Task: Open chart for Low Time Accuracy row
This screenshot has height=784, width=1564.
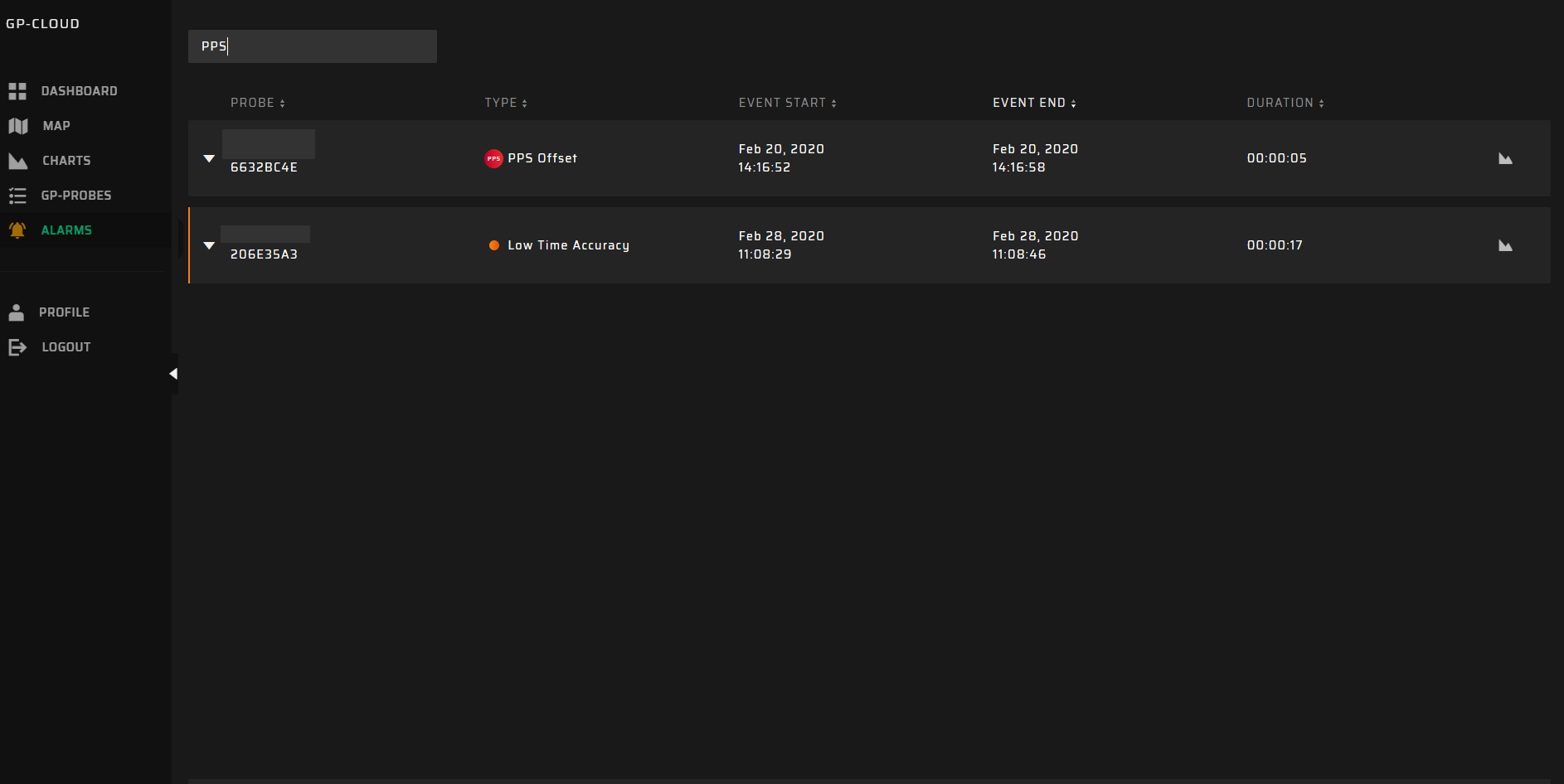Action: [x=1505, y=245]
